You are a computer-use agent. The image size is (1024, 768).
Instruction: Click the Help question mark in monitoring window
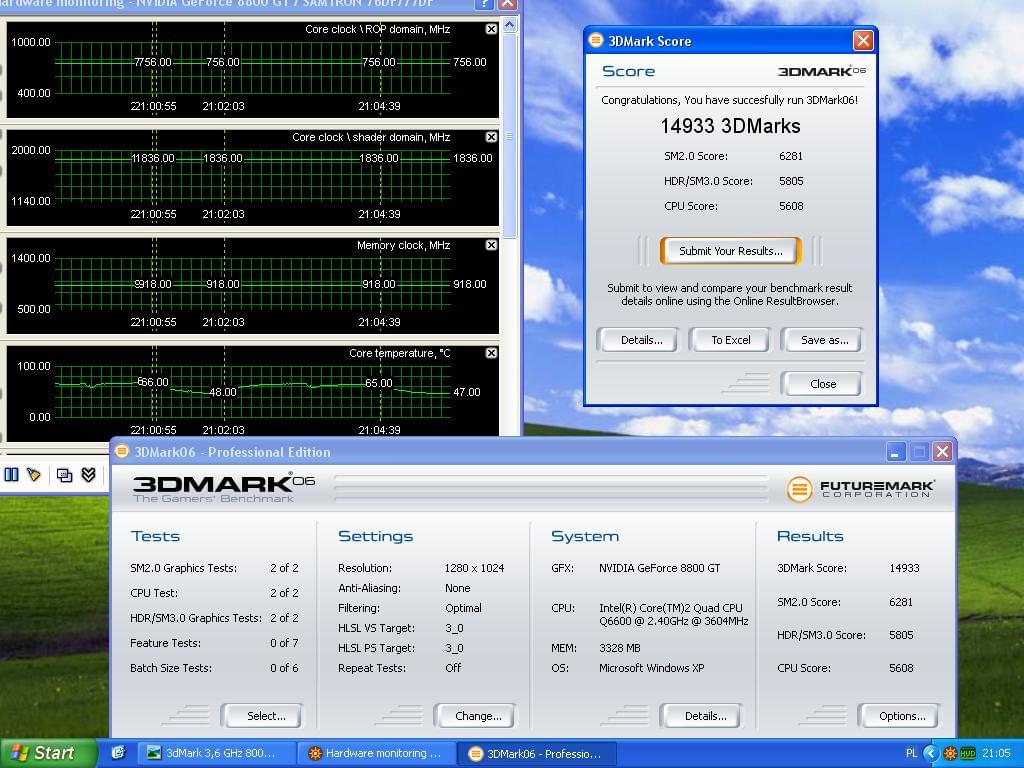coord(484,3)
